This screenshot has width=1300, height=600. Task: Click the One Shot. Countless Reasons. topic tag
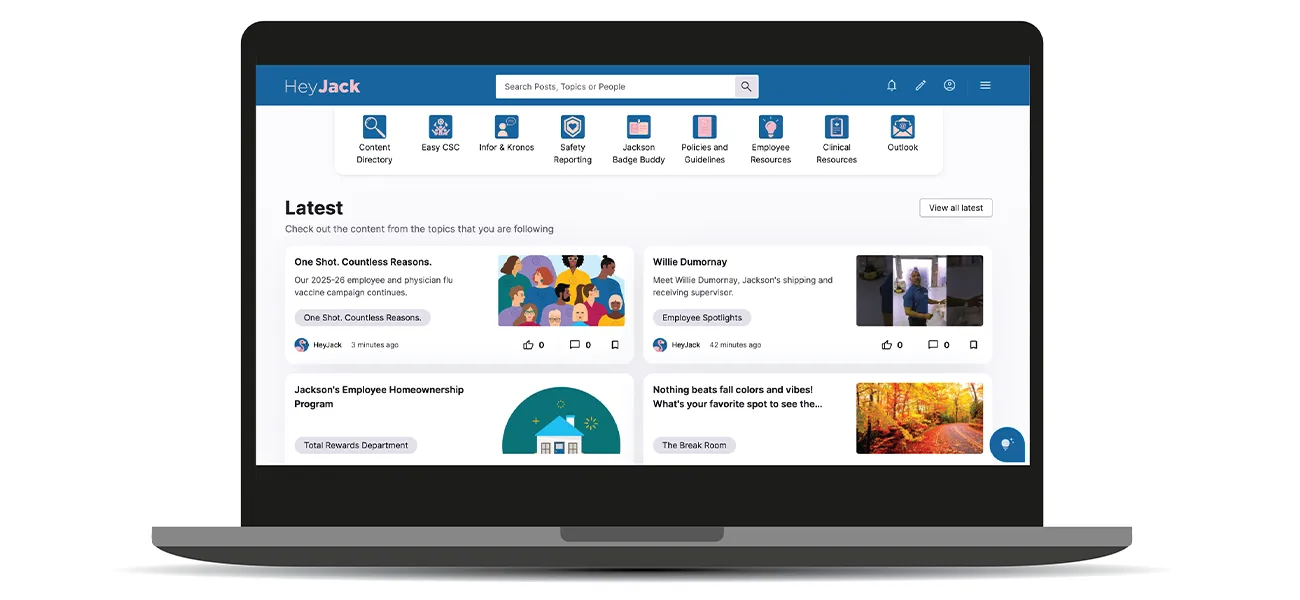coord(362,318)
